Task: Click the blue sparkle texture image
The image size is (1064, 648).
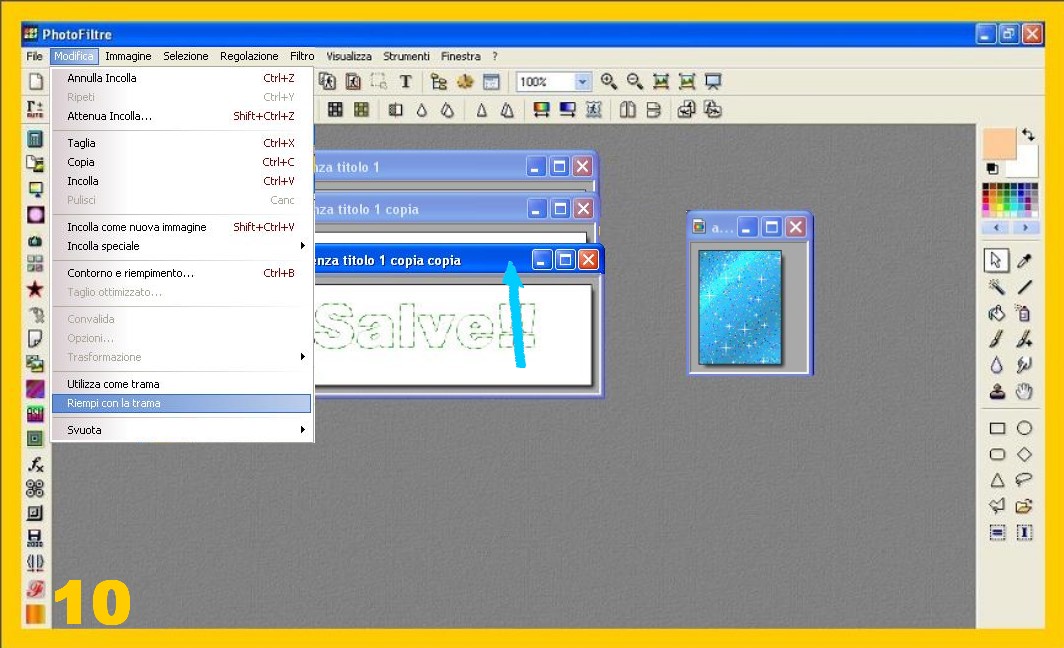Action: 740,306
